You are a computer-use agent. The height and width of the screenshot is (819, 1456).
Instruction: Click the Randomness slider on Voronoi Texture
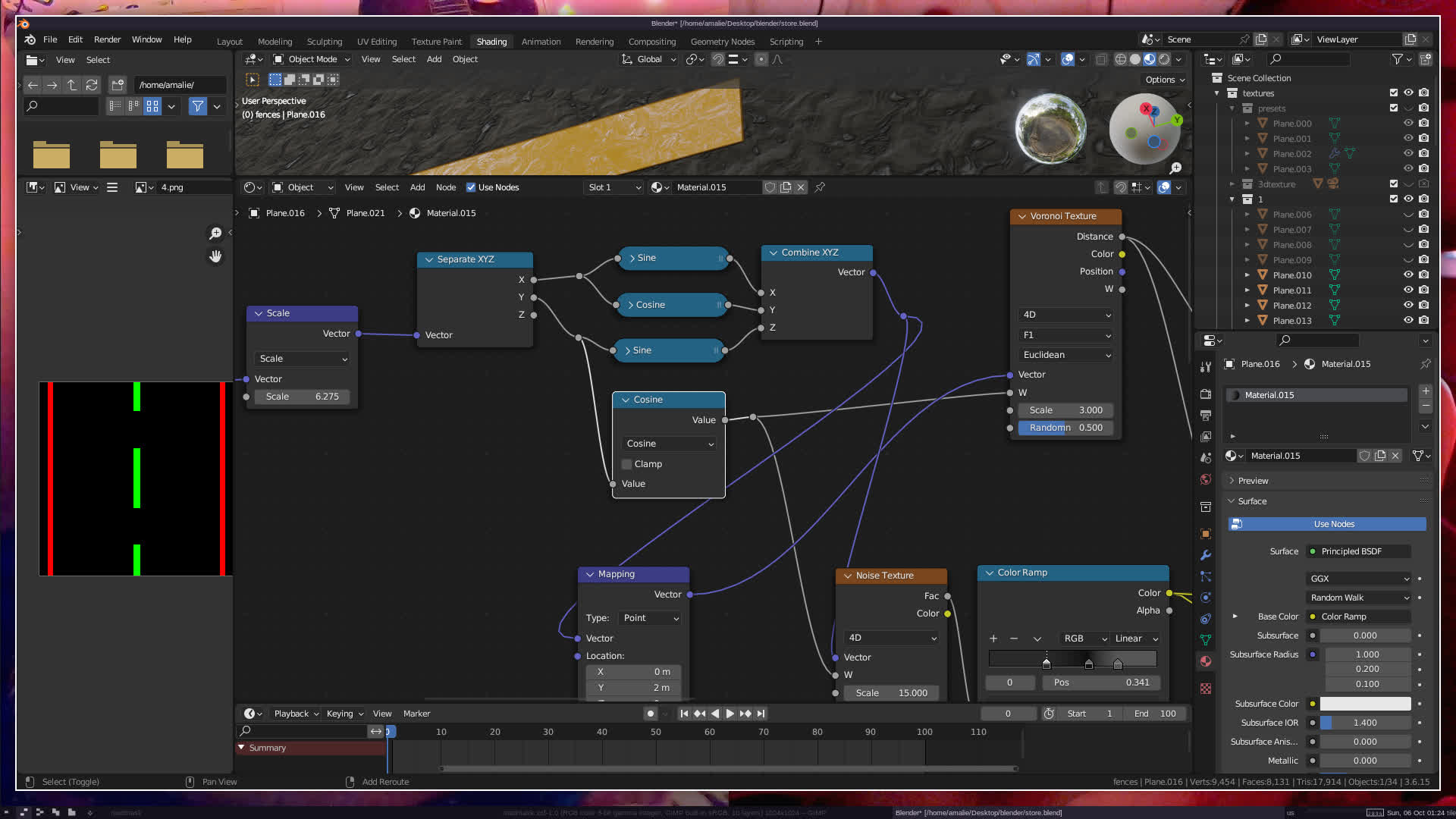(x=1065, y=428)
